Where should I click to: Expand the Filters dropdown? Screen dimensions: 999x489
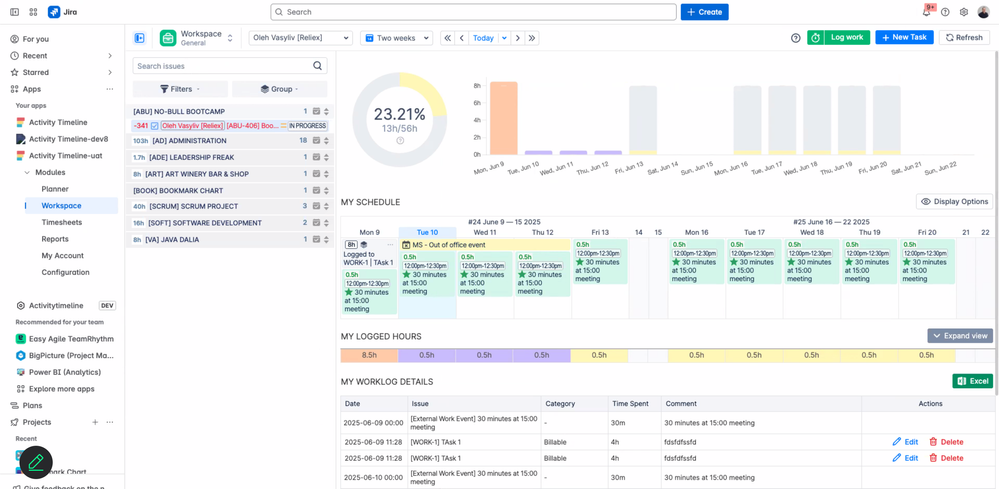pos(180,89)
